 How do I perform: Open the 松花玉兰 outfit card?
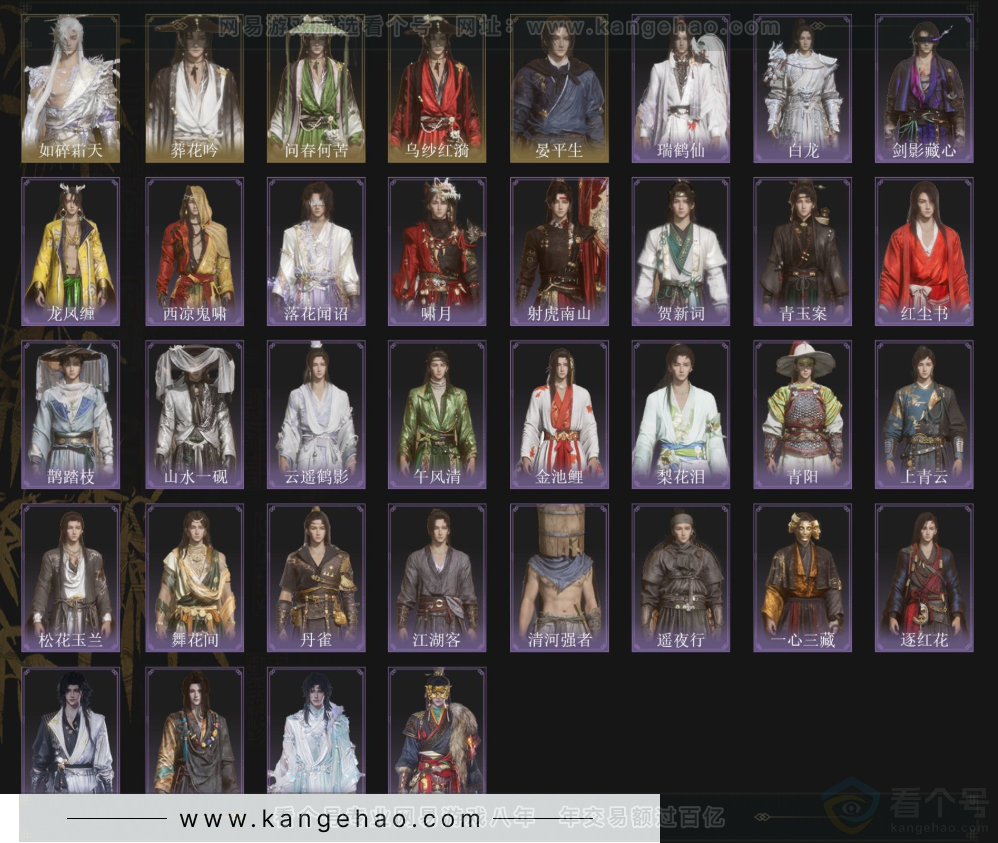coord(71,577)
